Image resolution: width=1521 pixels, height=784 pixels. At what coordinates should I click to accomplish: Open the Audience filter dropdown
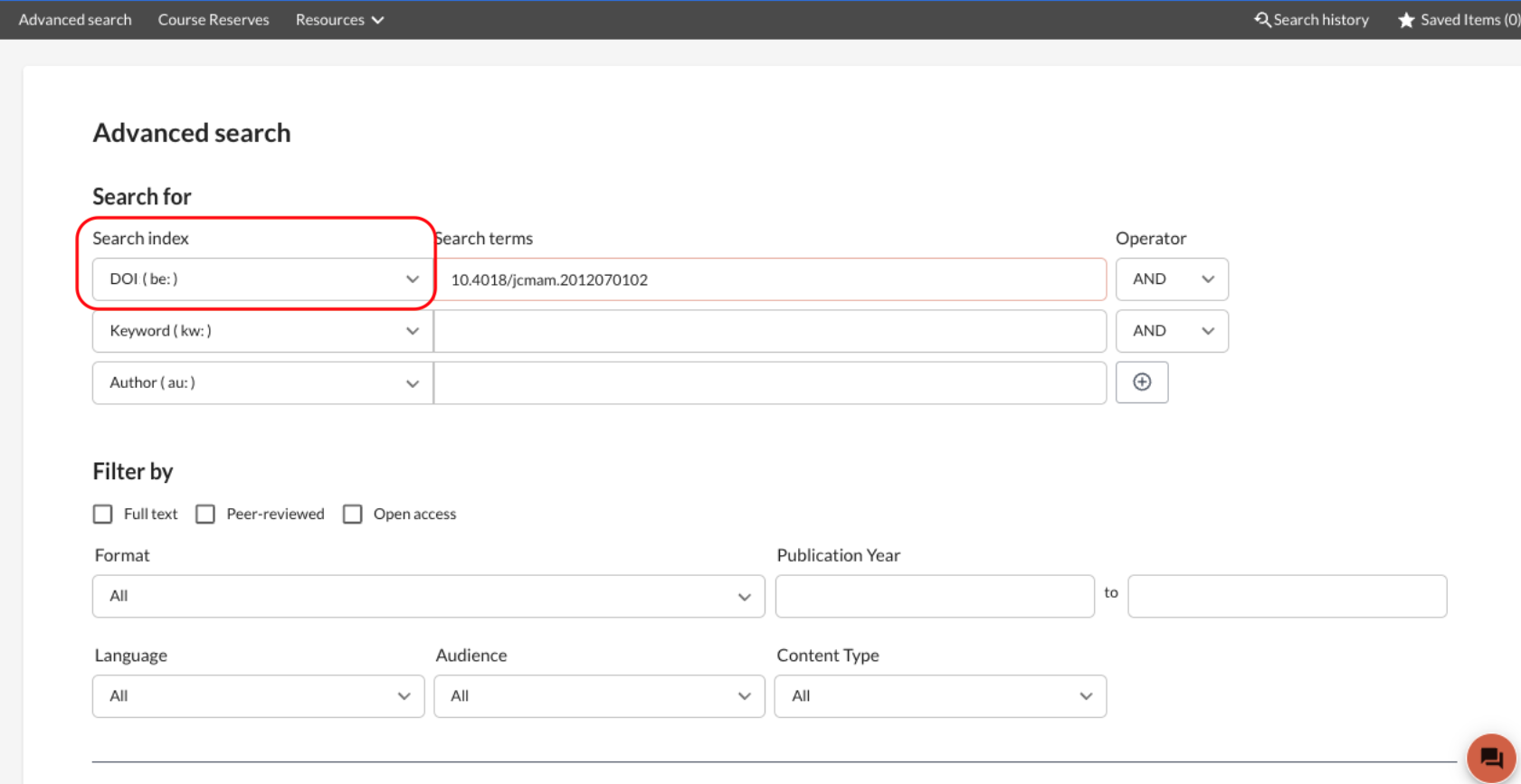pyautogui.click(x=599, y=696)
